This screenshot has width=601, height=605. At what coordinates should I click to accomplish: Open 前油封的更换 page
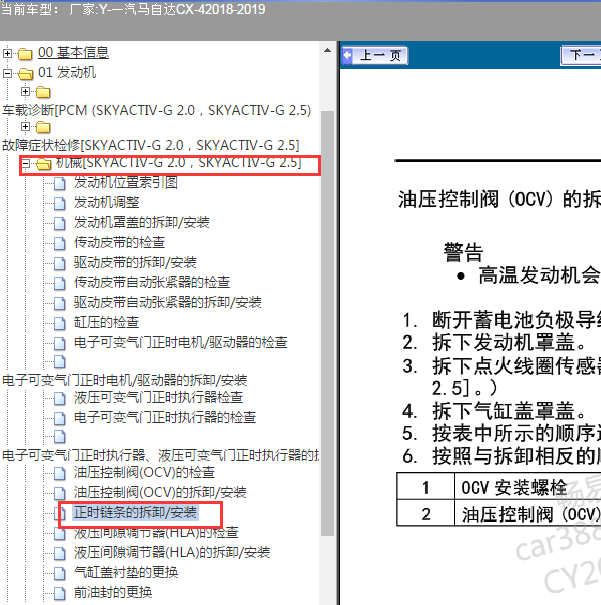113,593
